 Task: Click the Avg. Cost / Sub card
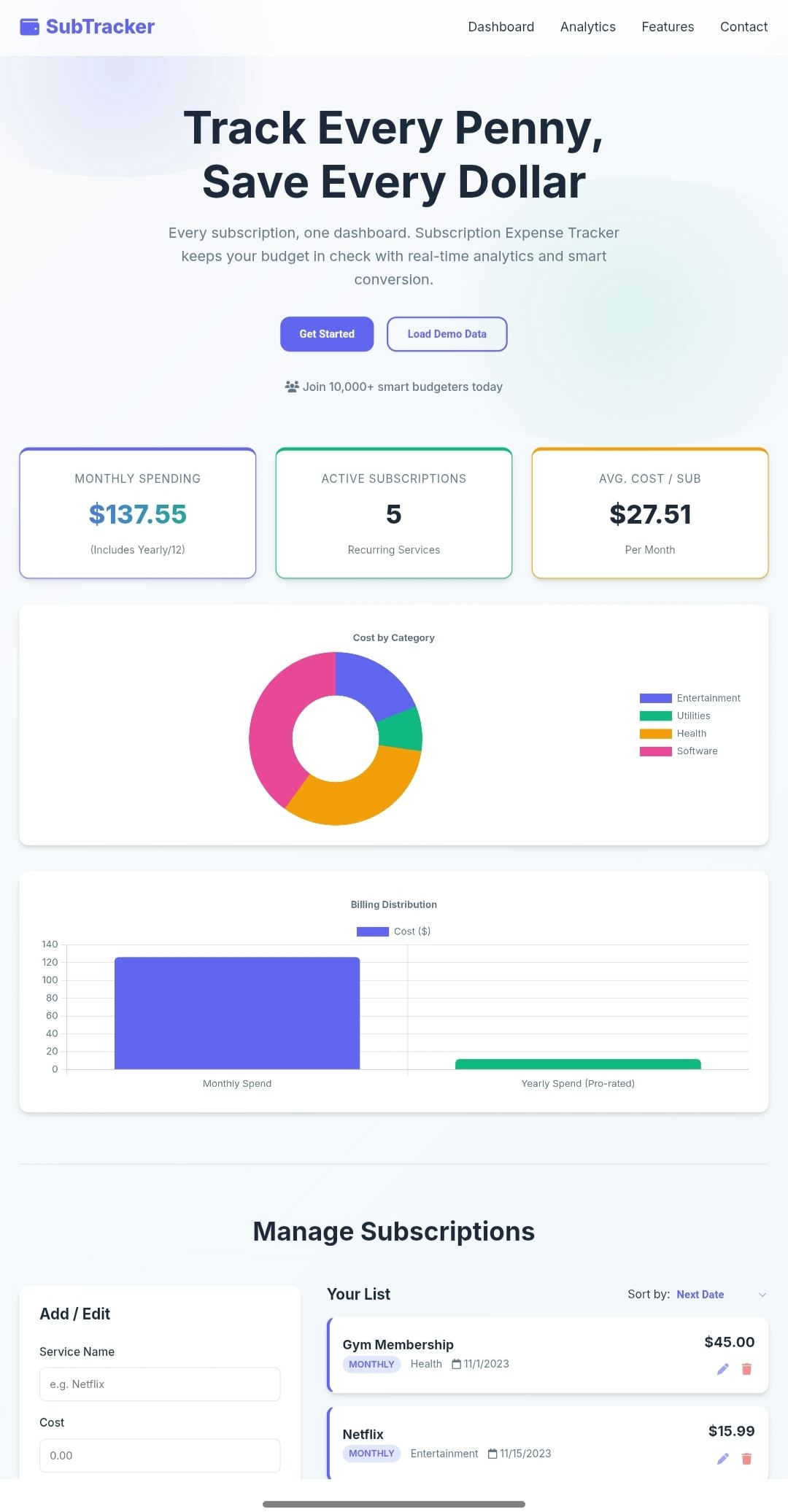(x=650, y=513)
